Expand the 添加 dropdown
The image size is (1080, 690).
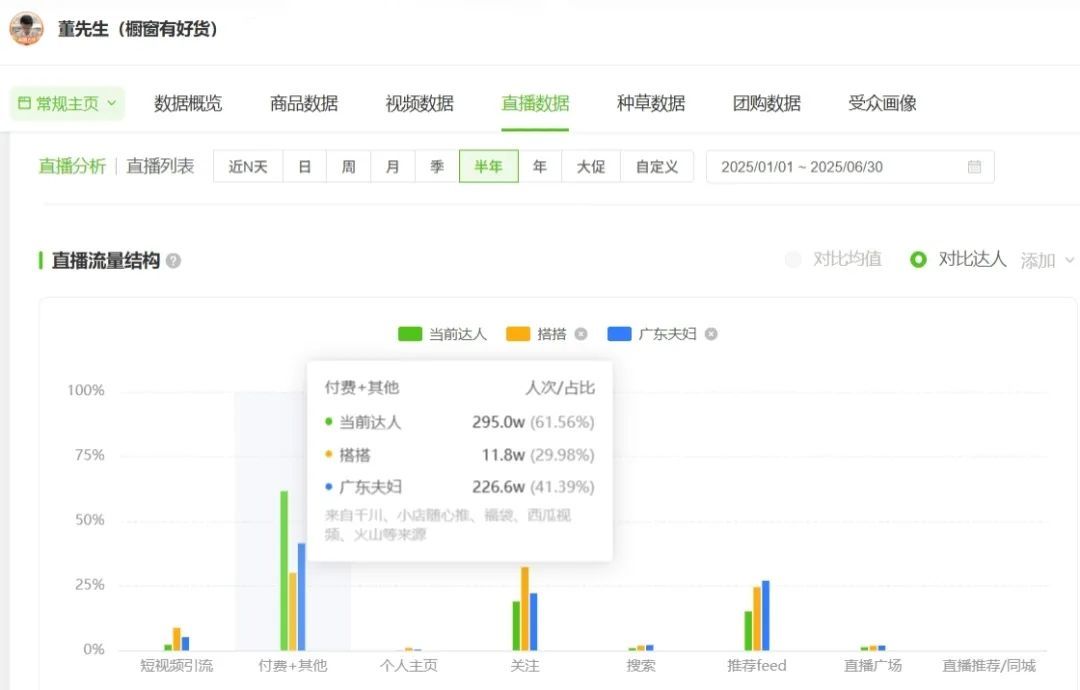(1047, 260)
